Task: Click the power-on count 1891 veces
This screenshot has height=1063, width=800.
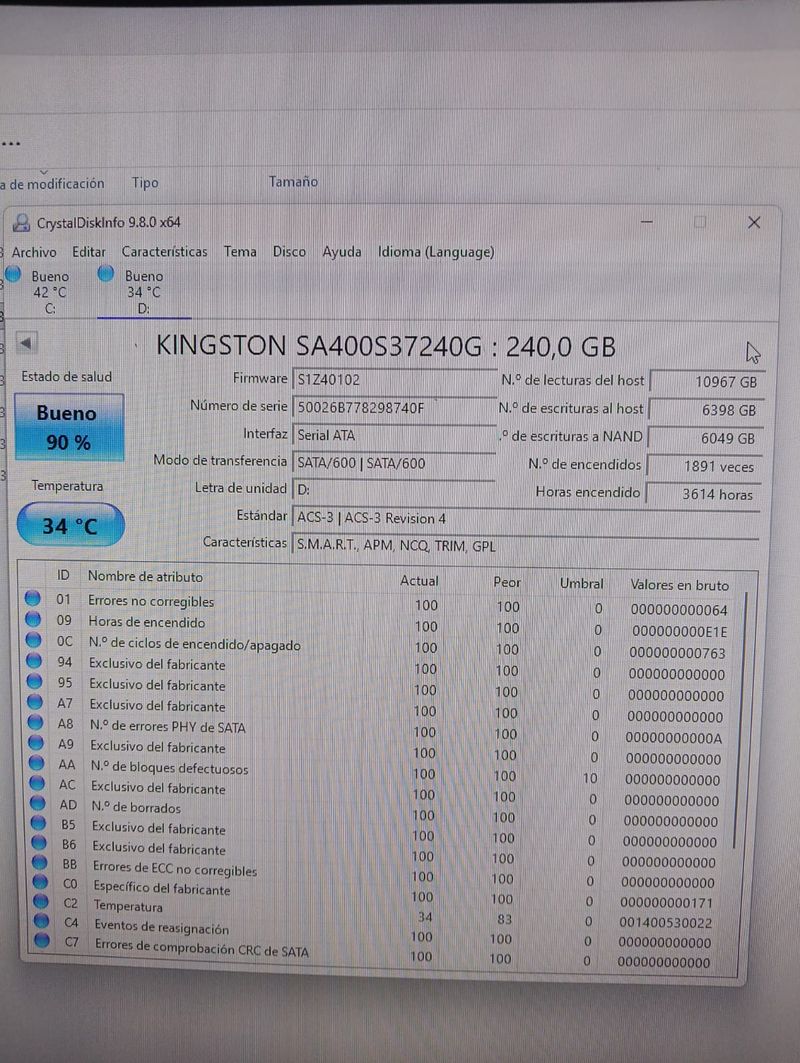Action: 704,466
